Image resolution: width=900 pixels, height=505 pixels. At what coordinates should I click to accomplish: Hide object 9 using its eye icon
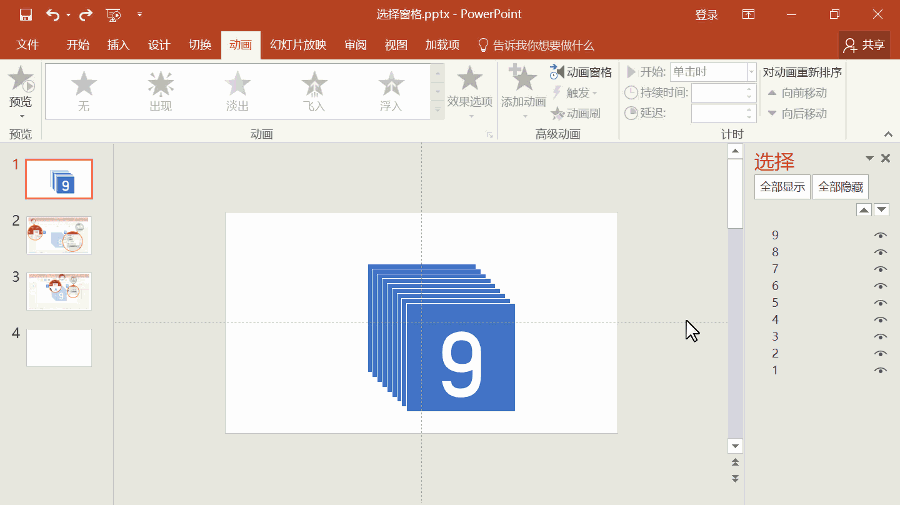click(880, 235)
